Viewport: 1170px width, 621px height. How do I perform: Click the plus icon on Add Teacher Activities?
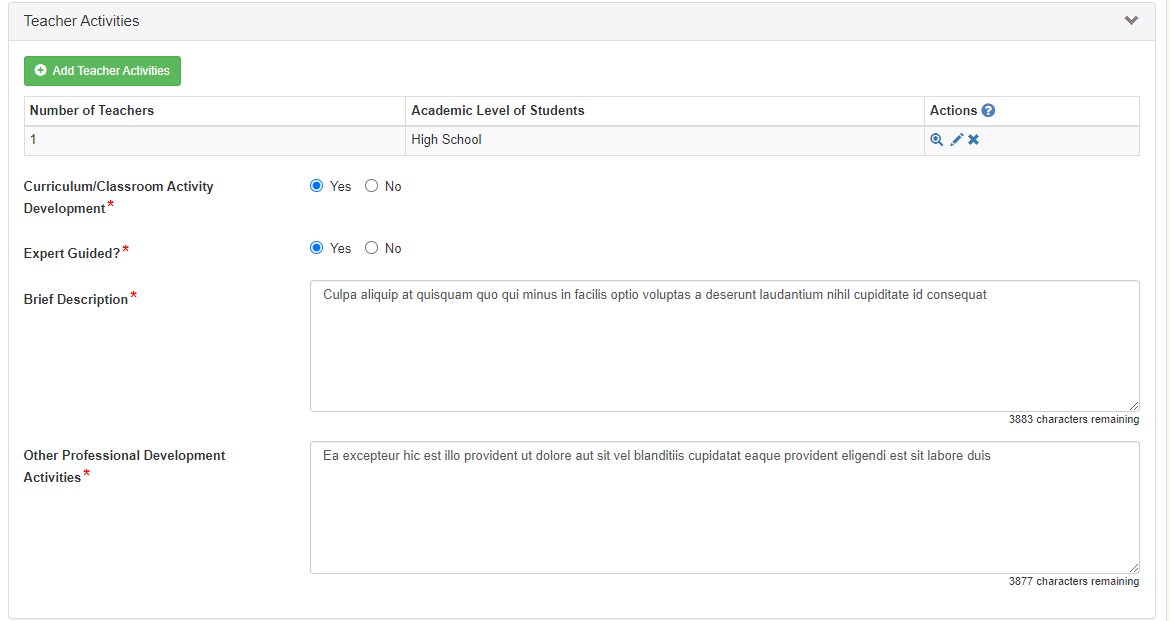[x=41, y=71]
